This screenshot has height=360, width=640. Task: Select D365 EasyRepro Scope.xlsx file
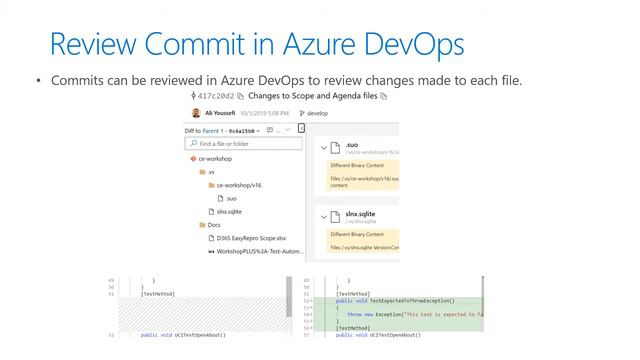pyautogui.click(x=251, y=238)
